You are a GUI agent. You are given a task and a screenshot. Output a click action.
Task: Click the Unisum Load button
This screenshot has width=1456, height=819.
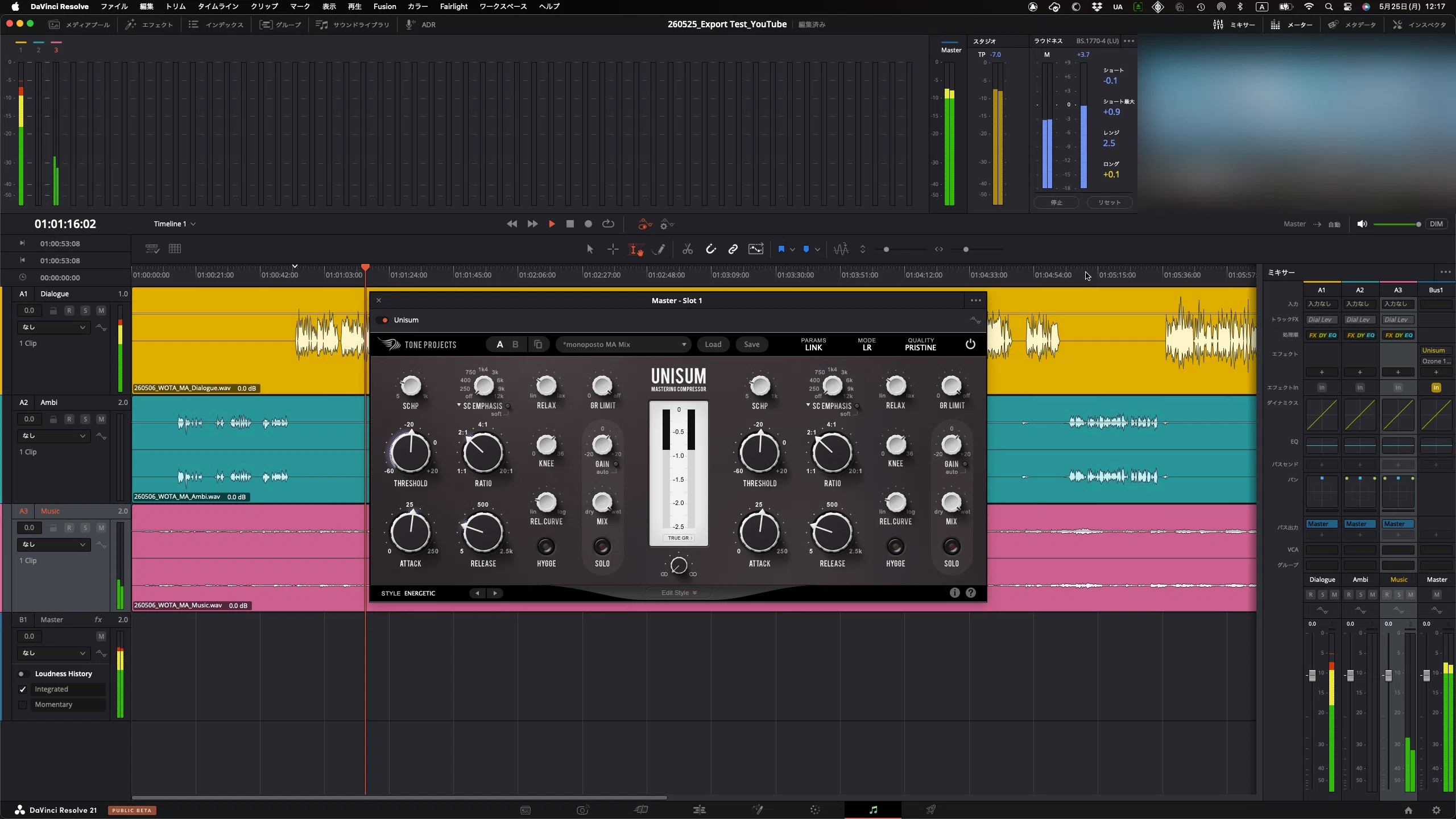(x=713, y=344)
